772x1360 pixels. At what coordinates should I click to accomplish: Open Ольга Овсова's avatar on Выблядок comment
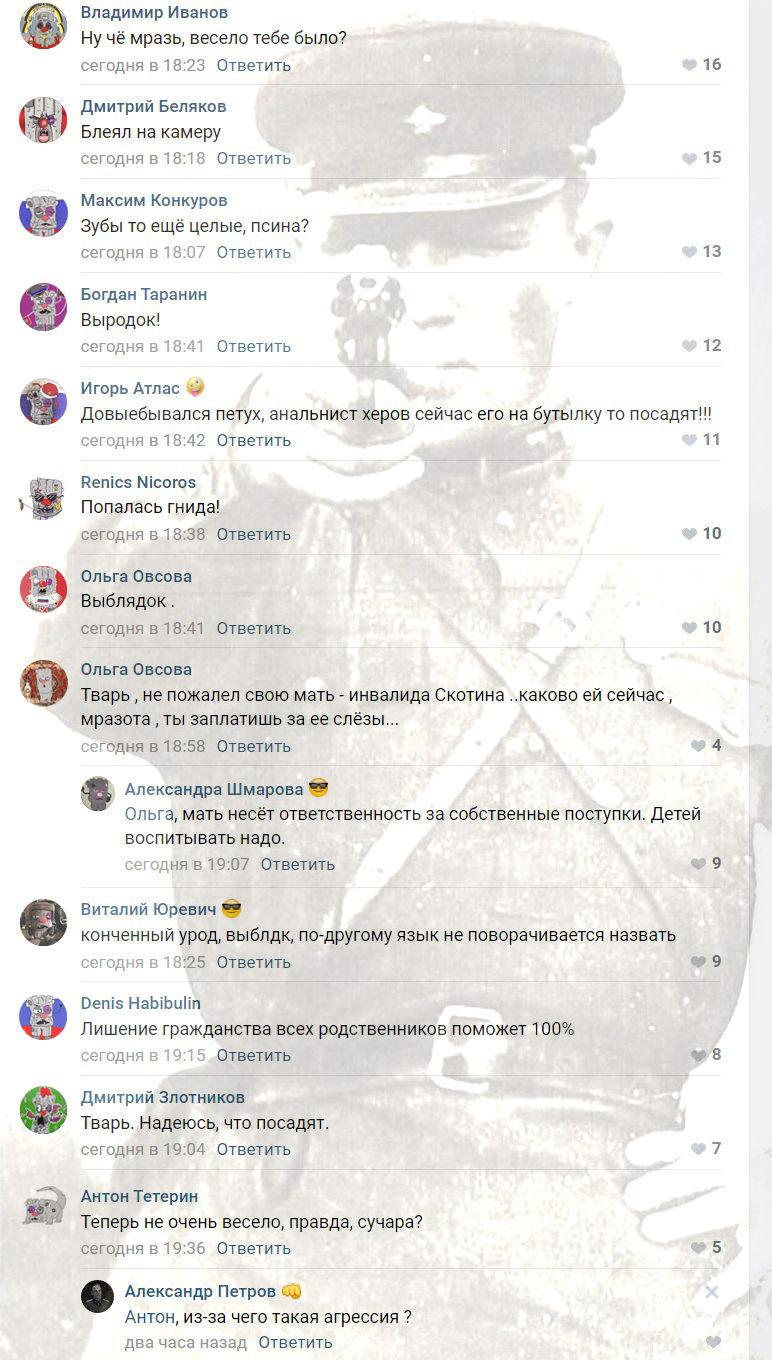pos(43,588)
